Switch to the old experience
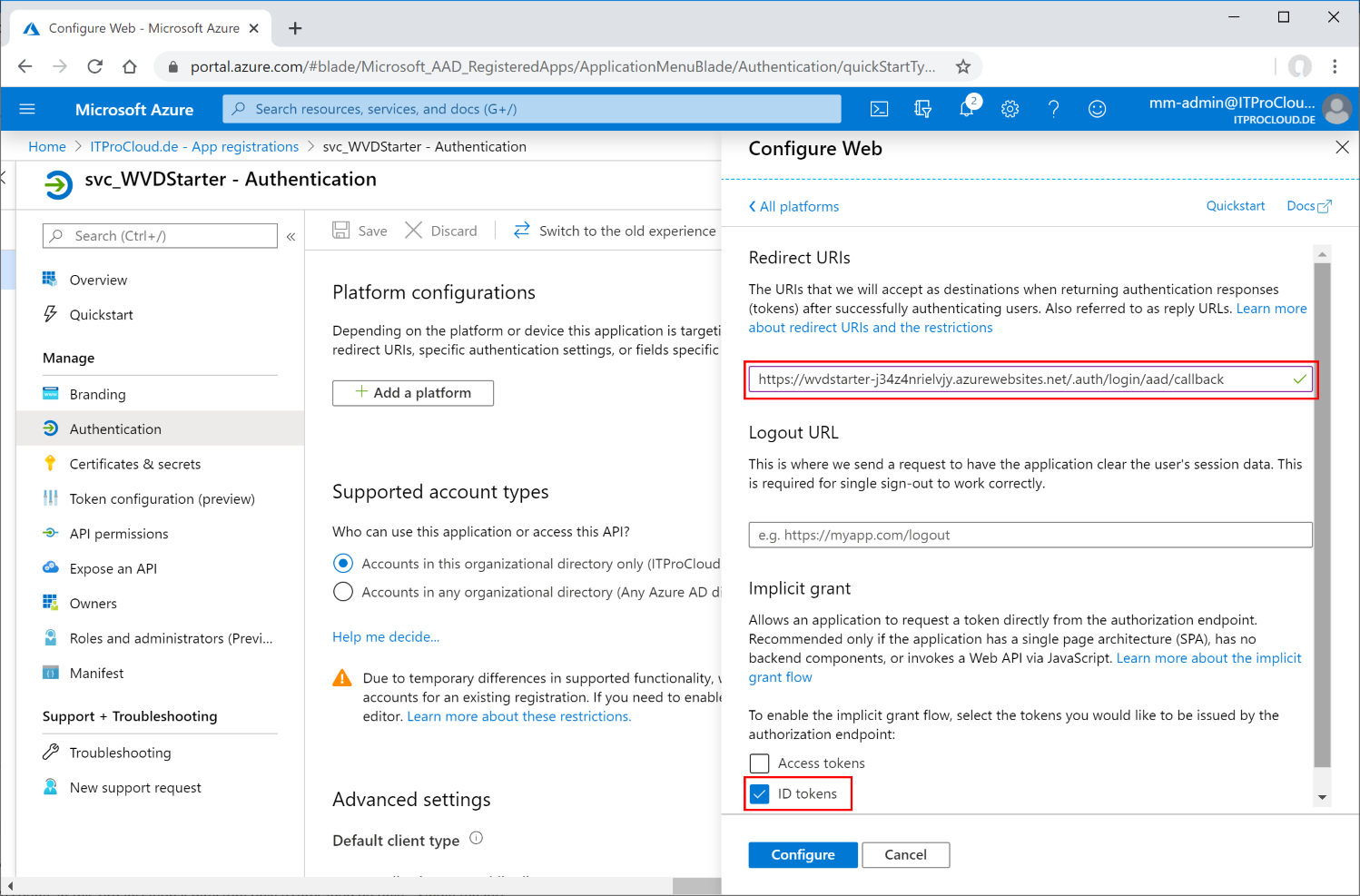Image resolution: width=1360 pixels, height=896 pixels. pyautogui.click(x=615, y=231)
